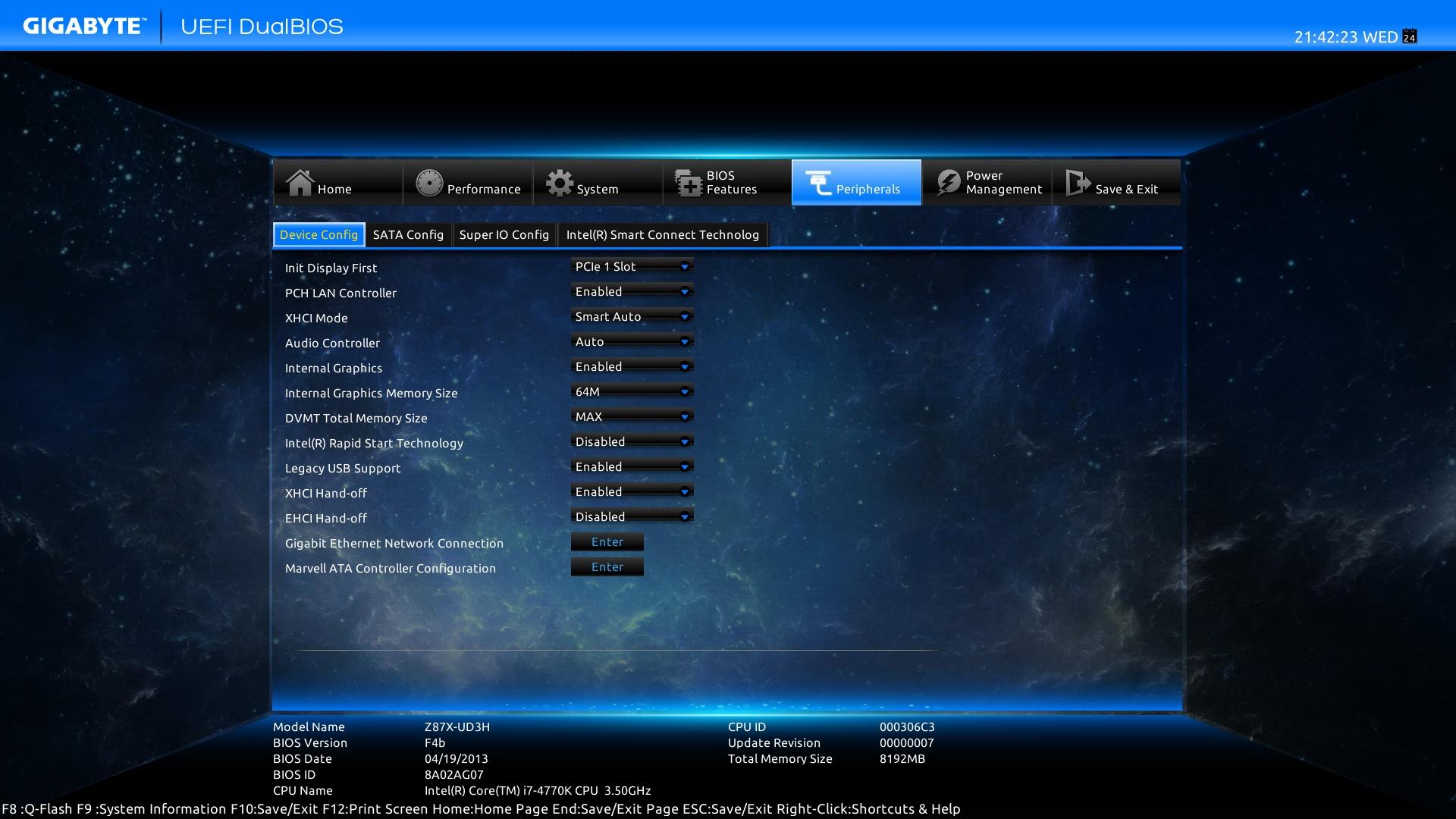Switch to the Super IO Config tab
The height and width of the screenshot is (819, 1456).
[x=504, y=235]
